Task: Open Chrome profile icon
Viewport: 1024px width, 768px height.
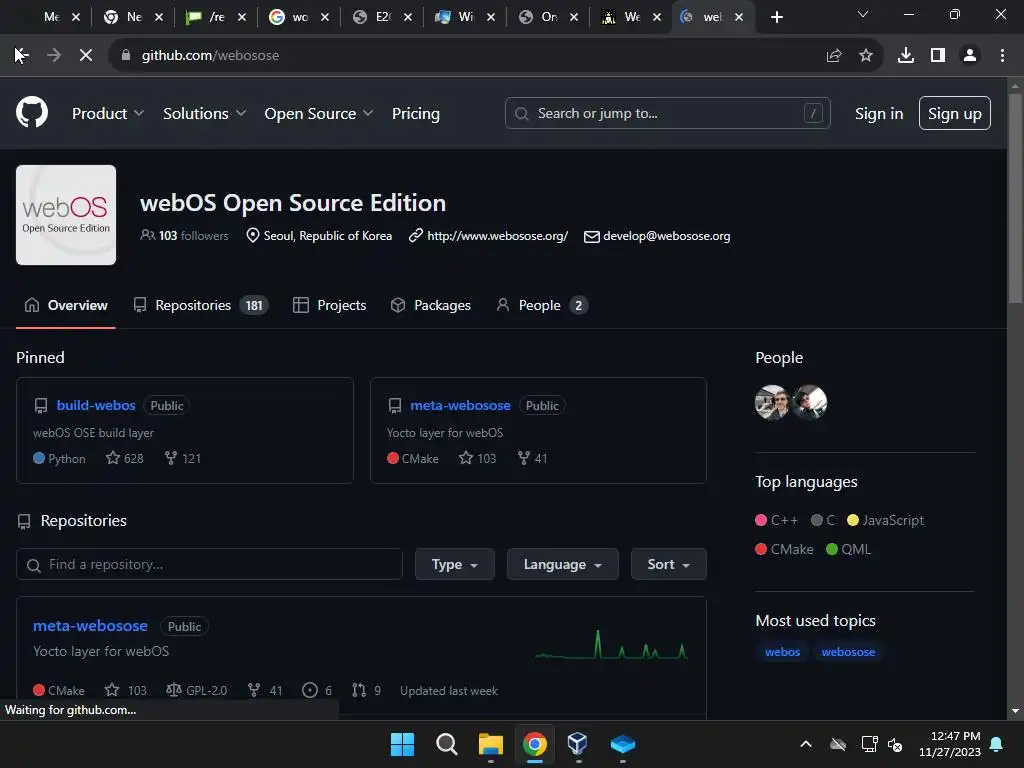Action: point(970,56)
